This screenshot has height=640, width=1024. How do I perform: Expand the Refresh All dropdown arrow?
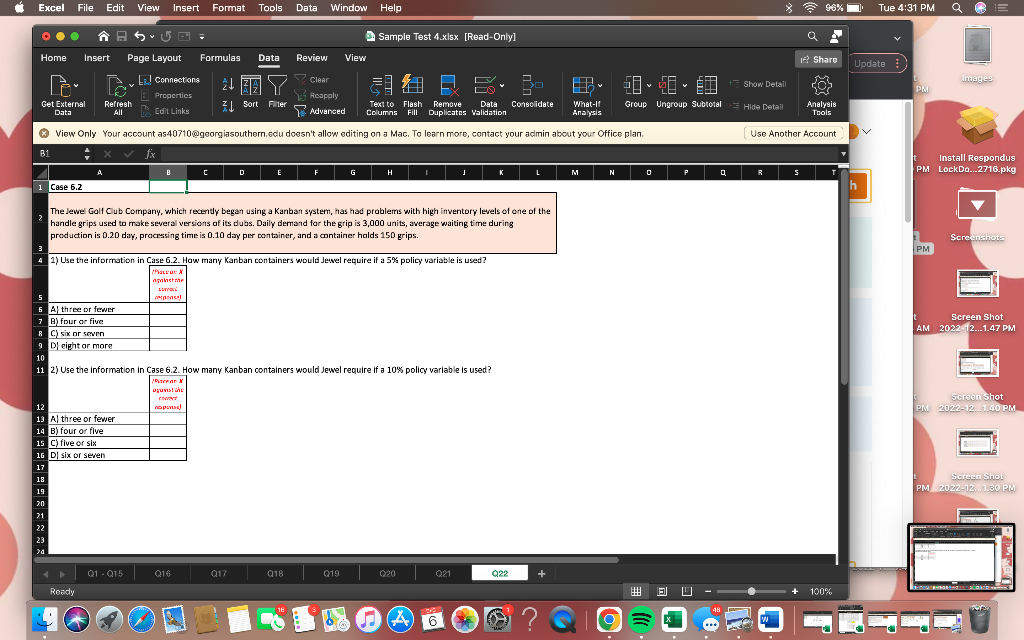131,86
